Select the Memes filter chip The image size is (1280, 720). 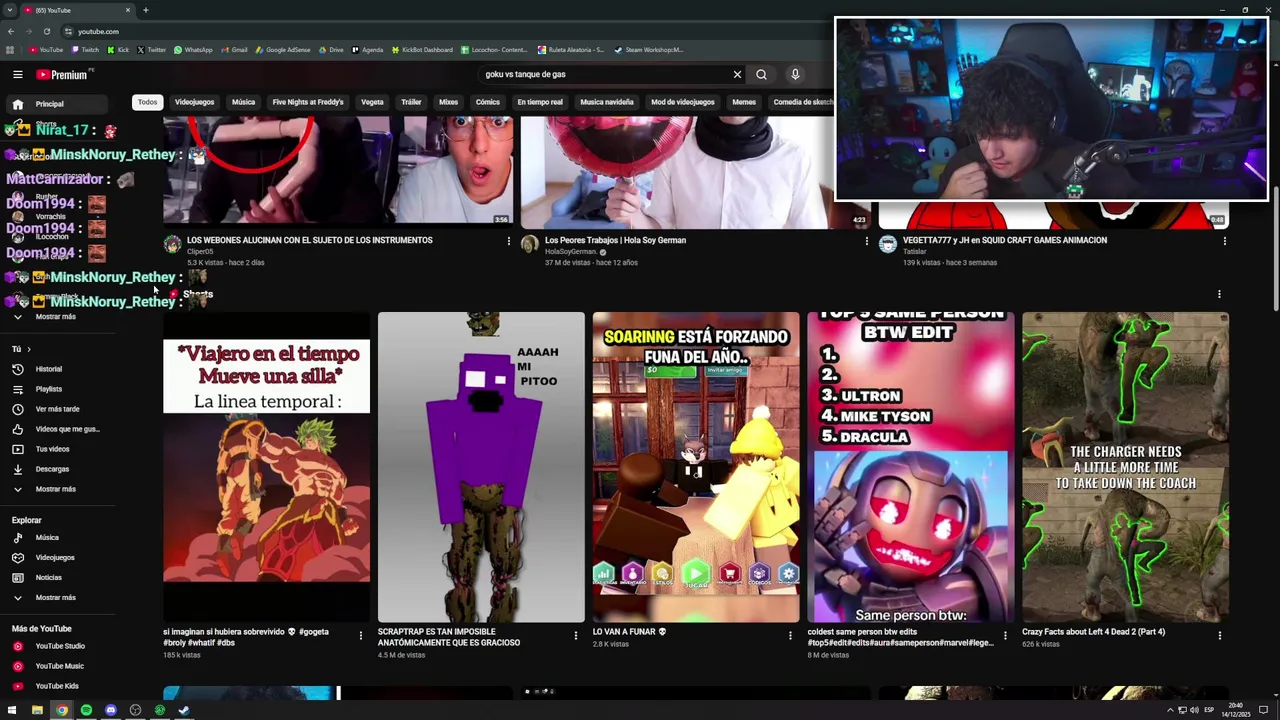coord(744,102)
